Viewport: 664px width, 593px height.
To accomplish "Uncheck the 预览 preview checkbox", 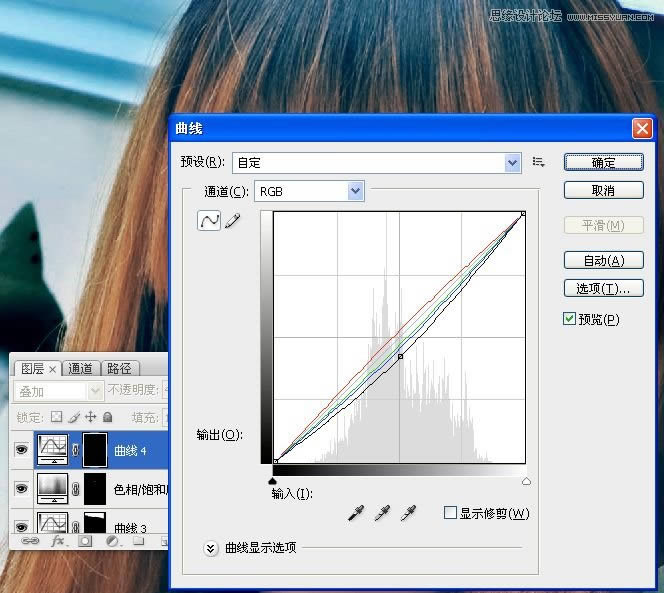I will pyautogui.click(x=569, y=319).
